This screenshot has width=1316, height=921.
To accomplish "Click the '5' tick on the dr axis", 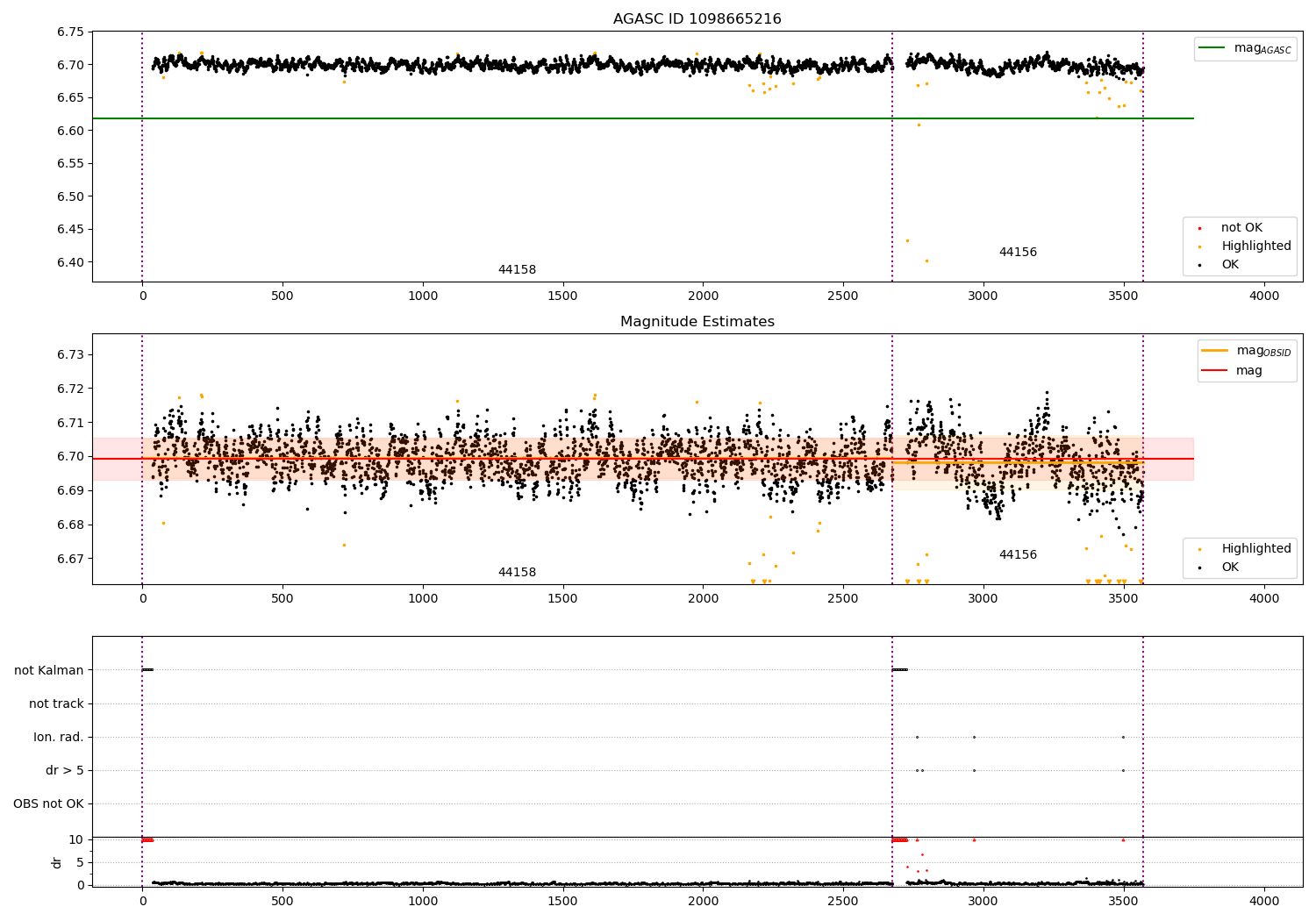I will click(x=81, y=862).
